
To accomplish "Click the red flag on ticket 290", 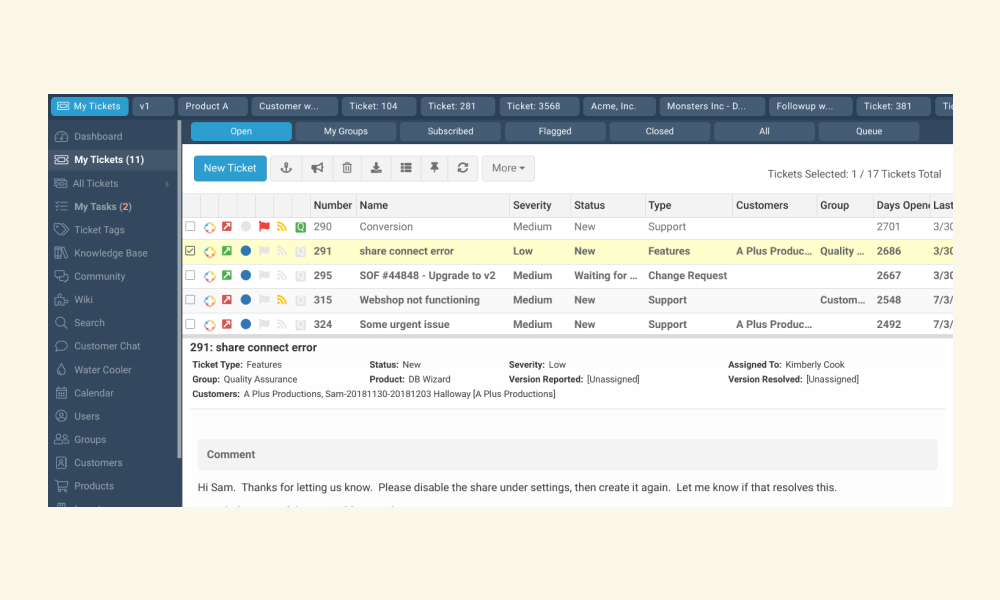I will (x=264, y=226).
